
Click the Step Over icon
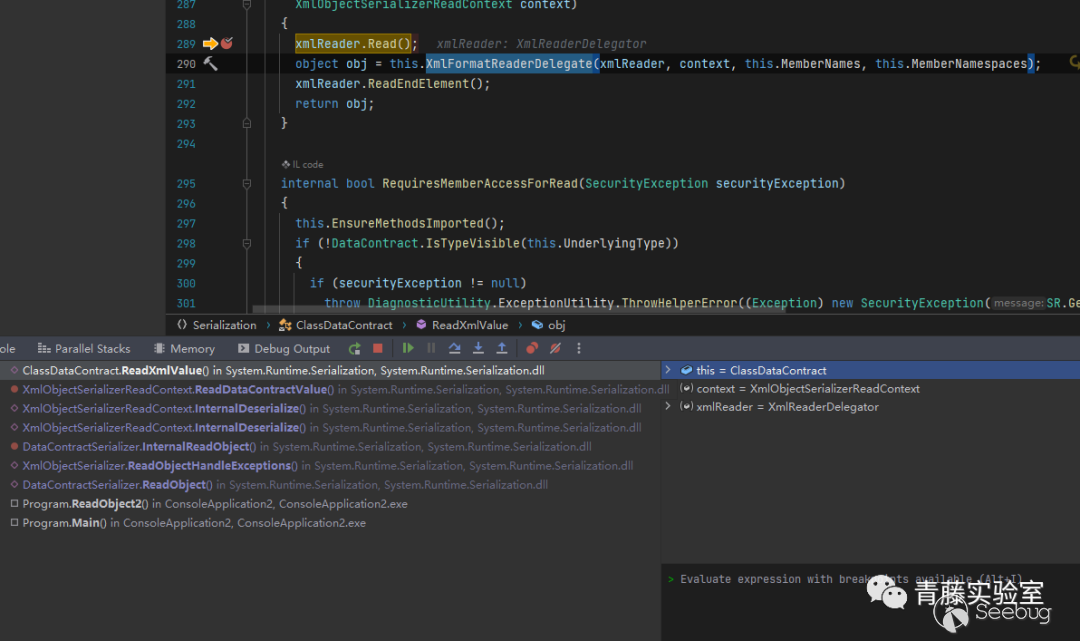click(x=455, y=349)
